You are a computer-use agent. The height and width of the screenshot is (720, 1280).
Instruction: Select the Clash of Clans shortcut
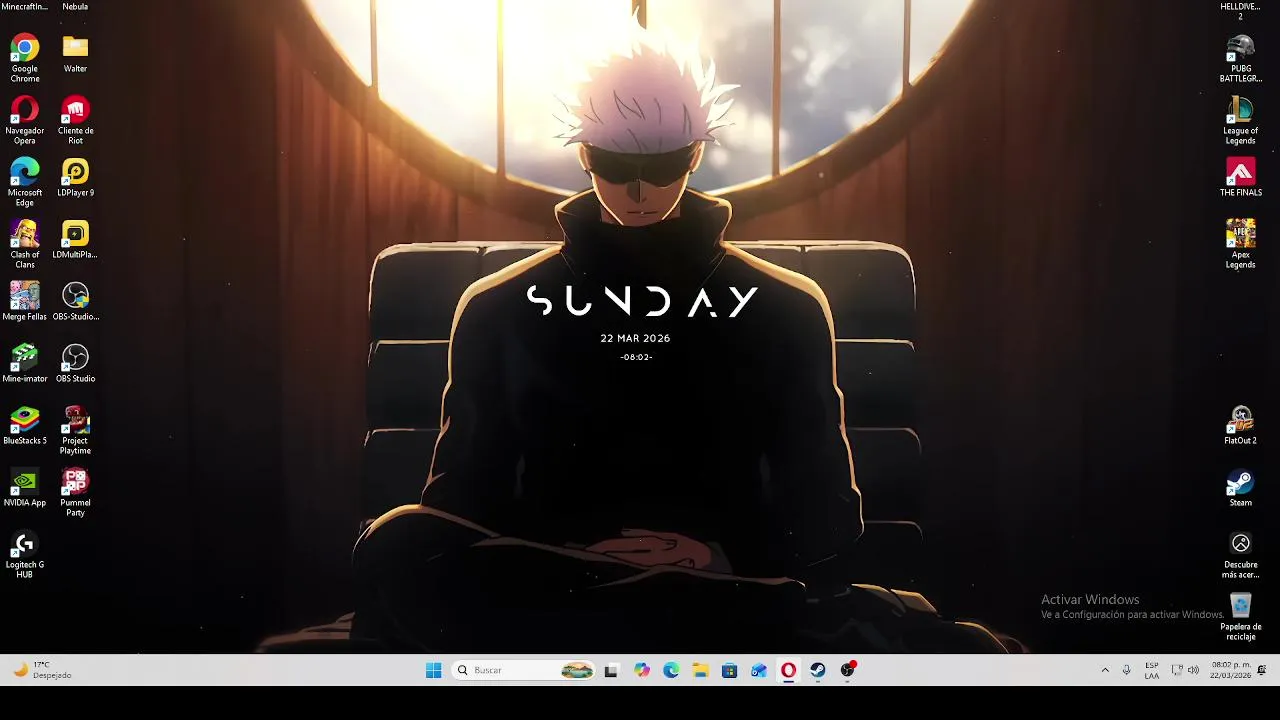coord(25,243)
